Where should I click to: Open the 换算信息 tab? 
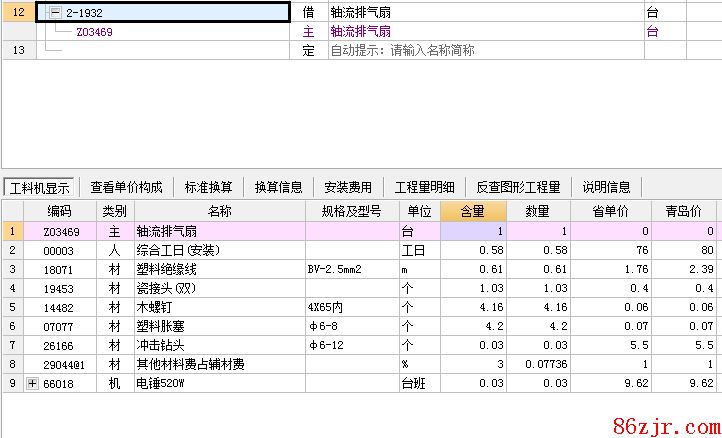click(278, 187)
